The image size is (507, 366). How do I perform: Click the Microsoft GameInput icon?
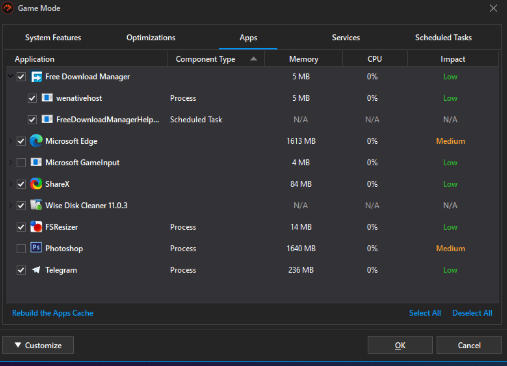pos(36,162)
